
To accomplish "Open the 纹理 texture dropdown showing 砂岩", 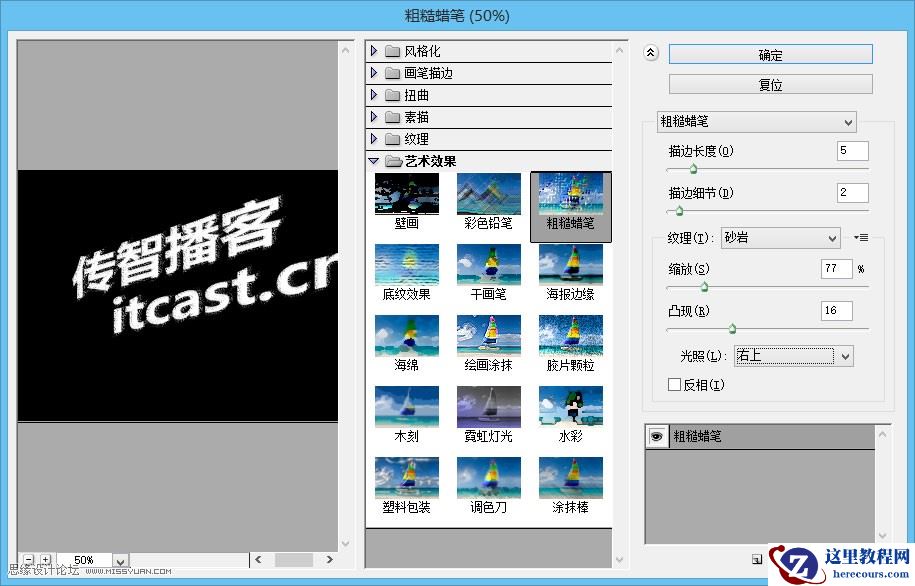I will (780, 238).
